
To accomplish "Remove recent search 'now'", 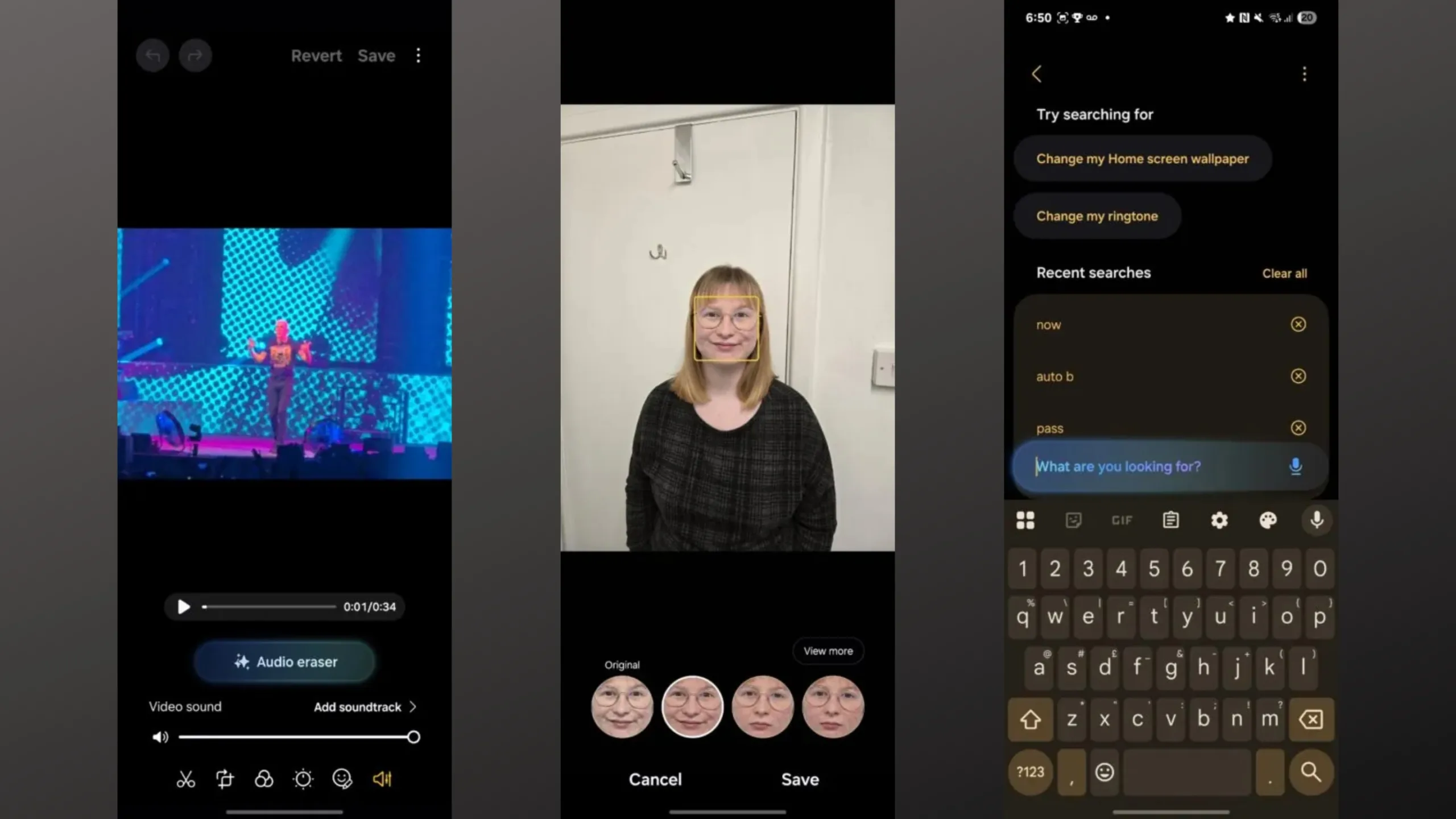I will 1298,324.
